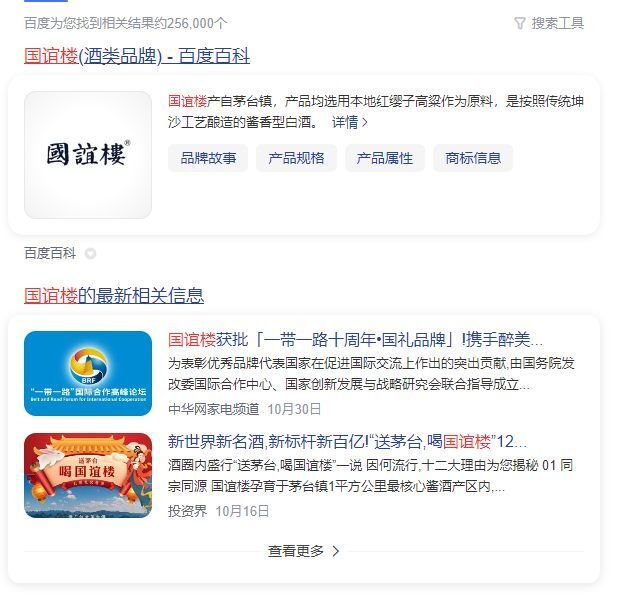
Task: Select the 品牌故事 tag
Action: click(x=208, y=158)
